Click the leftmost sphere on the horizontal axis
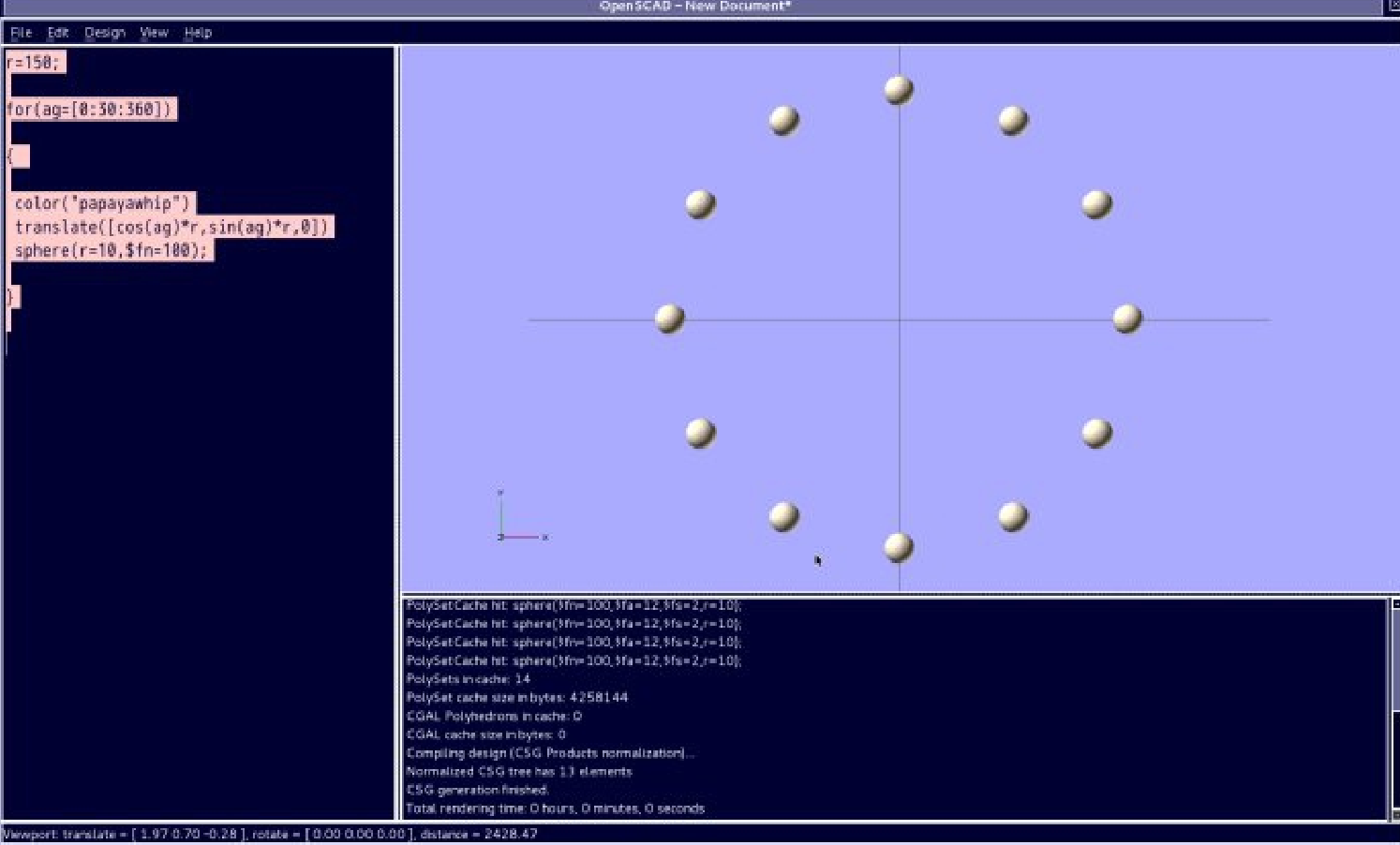1400x845 pixels. [669, 319]
